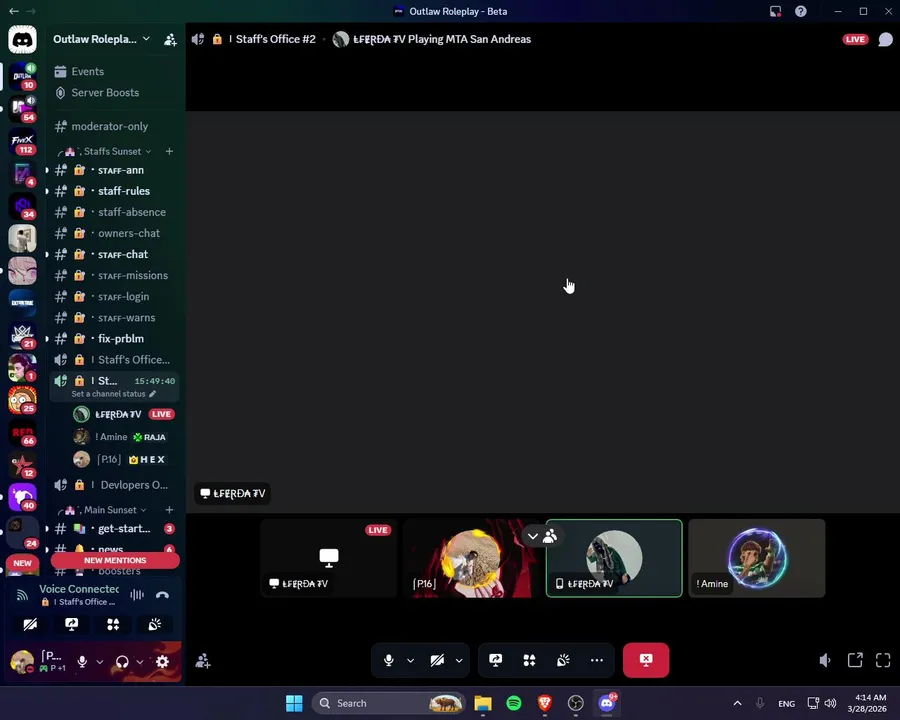Hide members toggle above participant tiles
900x720 pixels.
pos(541,536)
